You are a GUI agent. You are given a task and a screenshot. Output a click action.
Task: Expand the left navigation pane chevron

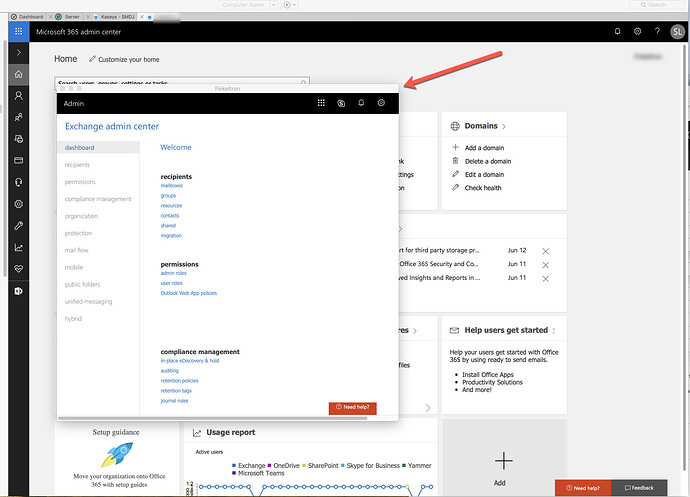tap(19, 52)
